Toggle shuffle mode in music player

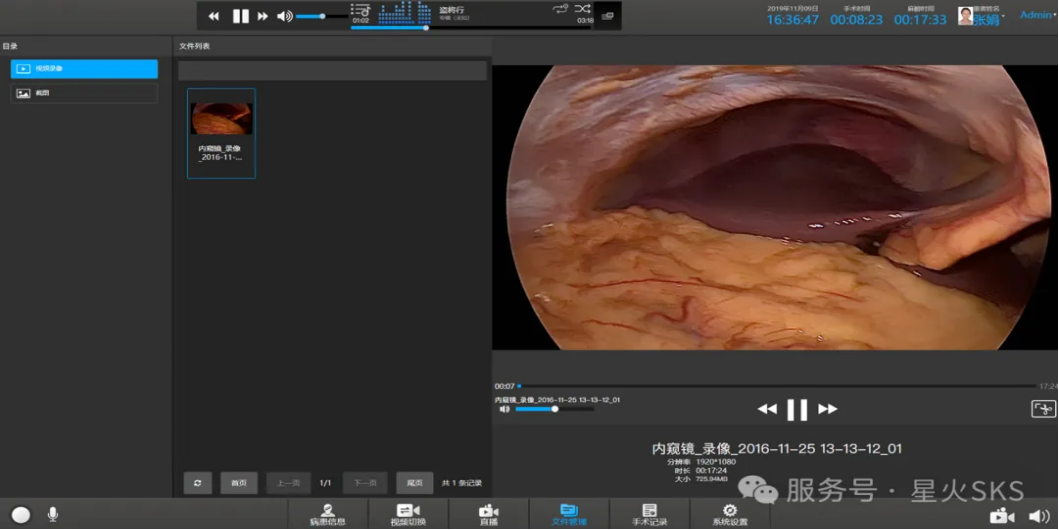(x=582, y=9)
